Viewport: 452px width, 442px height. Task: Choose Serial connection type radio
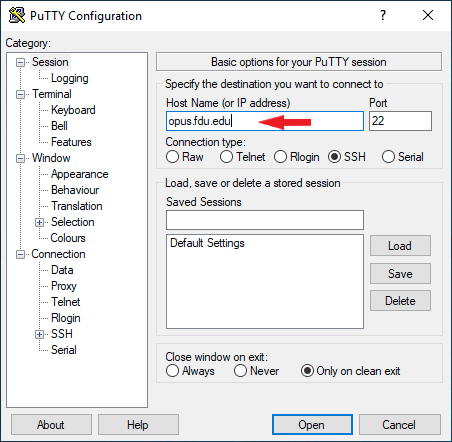tap(388, 157)
